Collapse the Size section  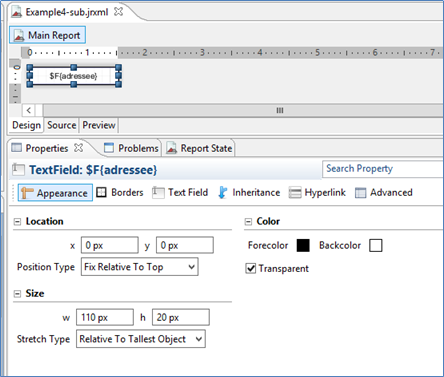[x=17, y=294]
